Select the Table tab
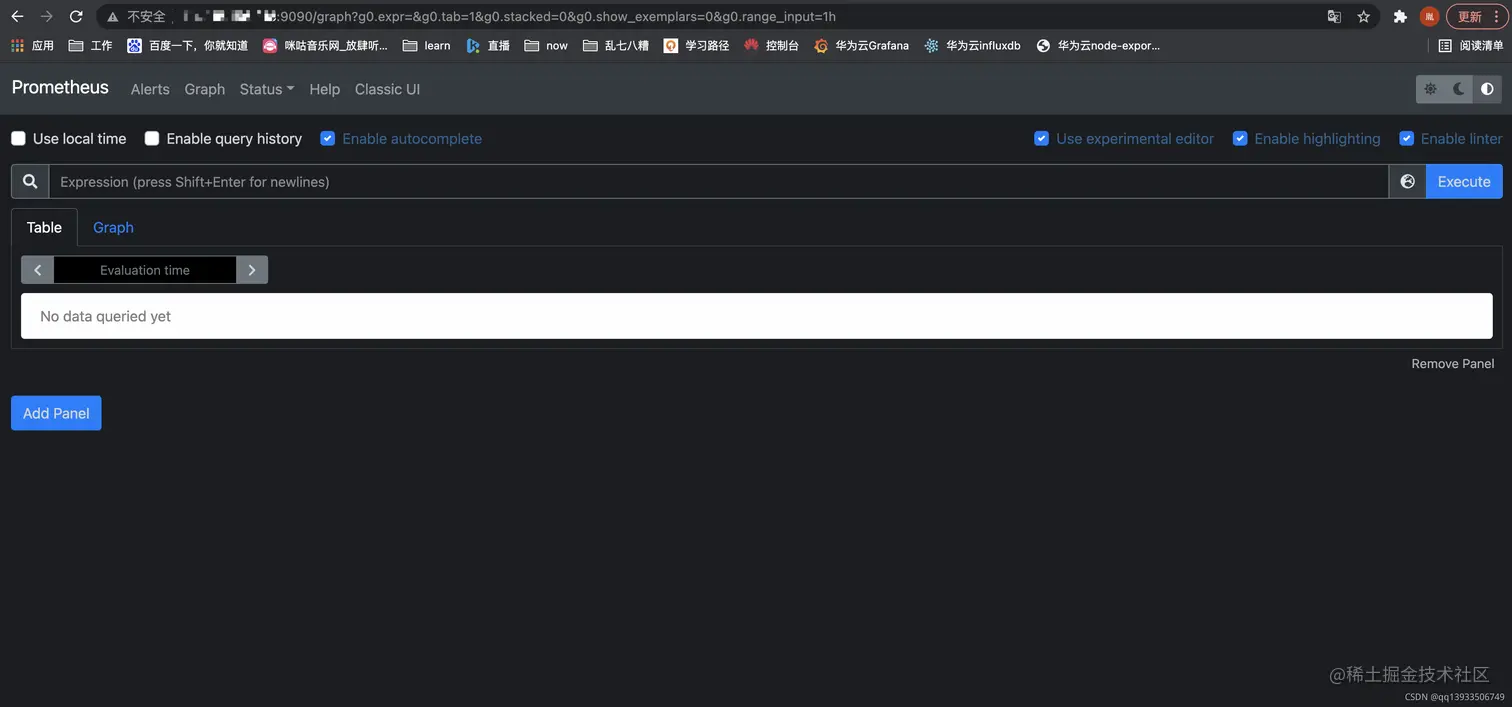Image resolution: width=1512 pixels, height=707 pixels. (x=44, y=227)
